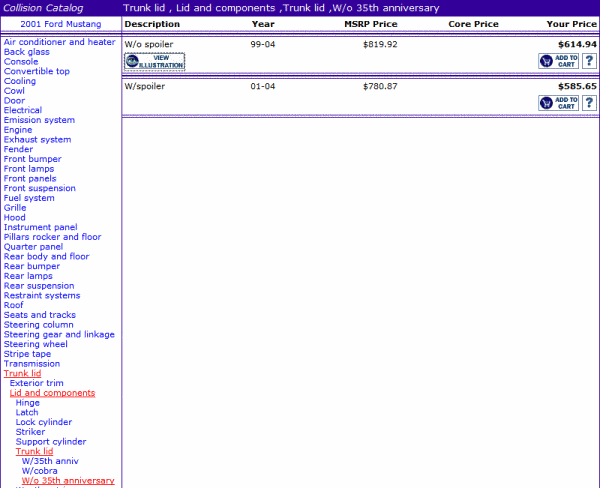Viewport: 600px width, 488px height.
Task: Collapse the top-level Trunk lid category
Action: pos(22,374)
